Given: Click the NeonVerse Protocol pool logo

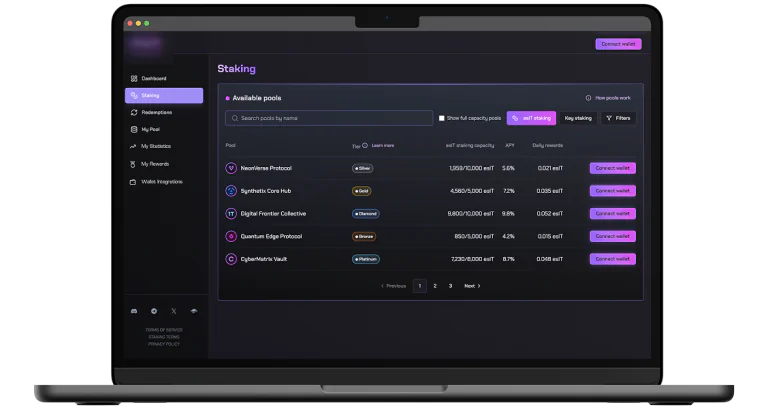Looking at the screenshot, I should pos(231,168).
